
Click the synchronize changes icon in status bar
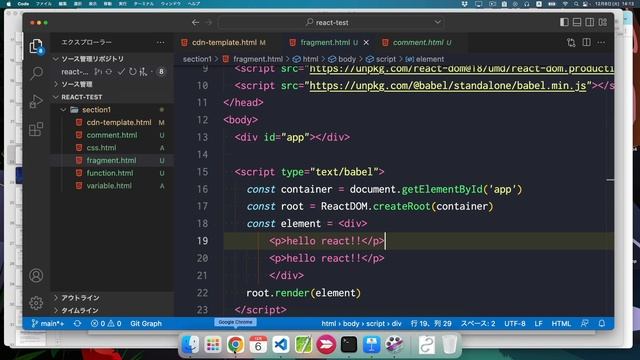[x=77, y=324]
